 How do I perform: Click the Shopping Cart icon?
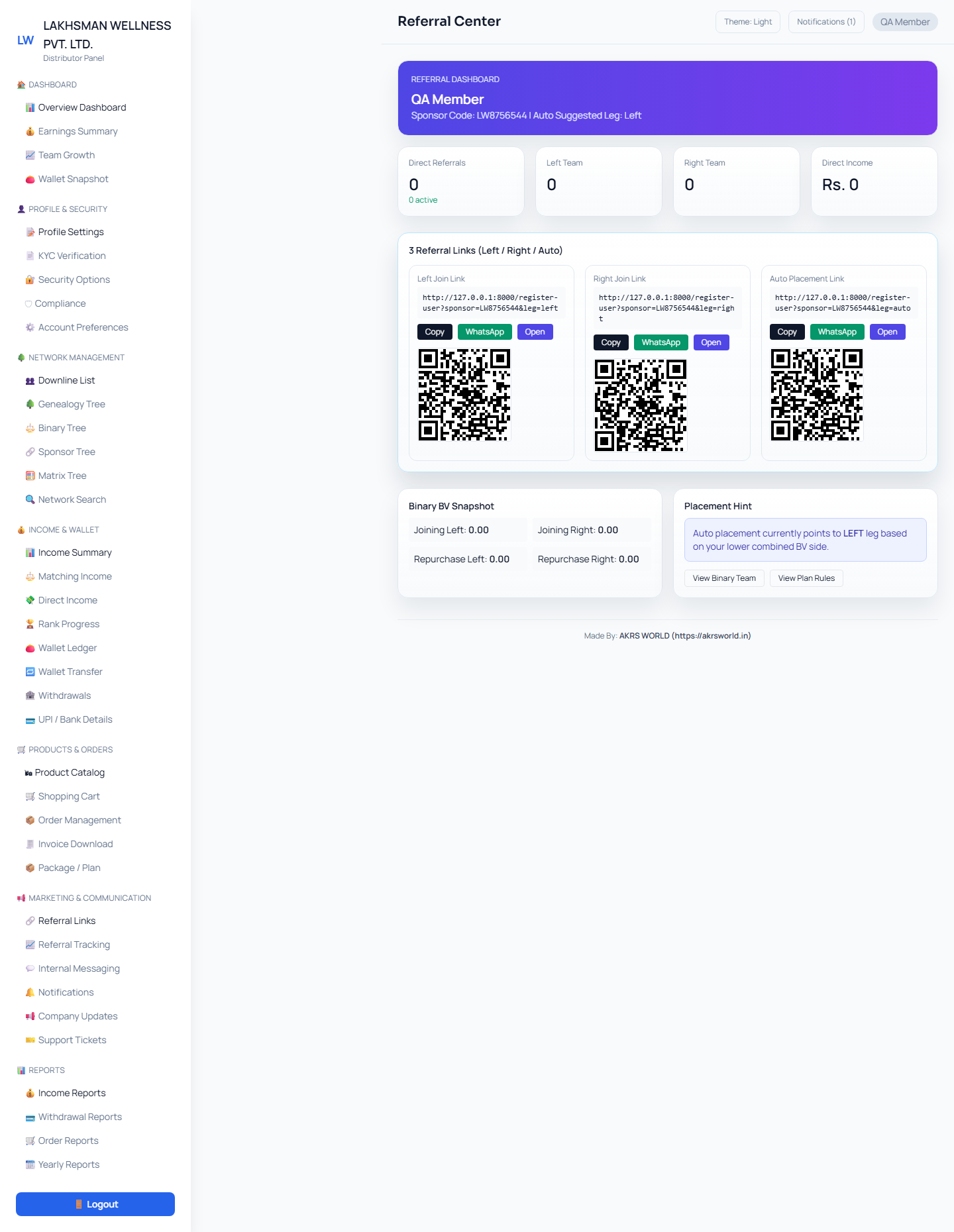(30, 796)
